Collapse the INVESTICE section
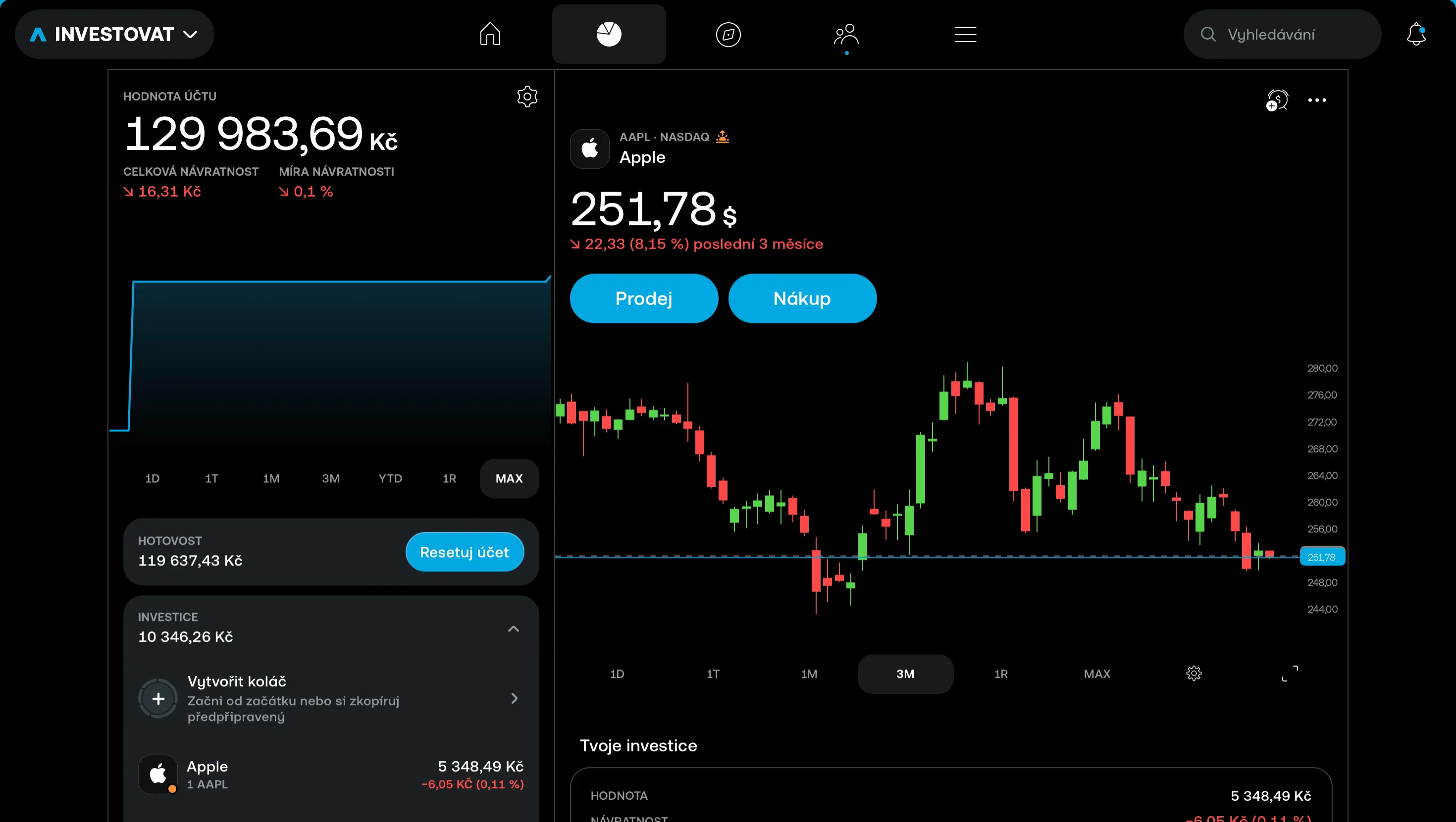Viewport: 1456px width, 822px height. point(513,629)
